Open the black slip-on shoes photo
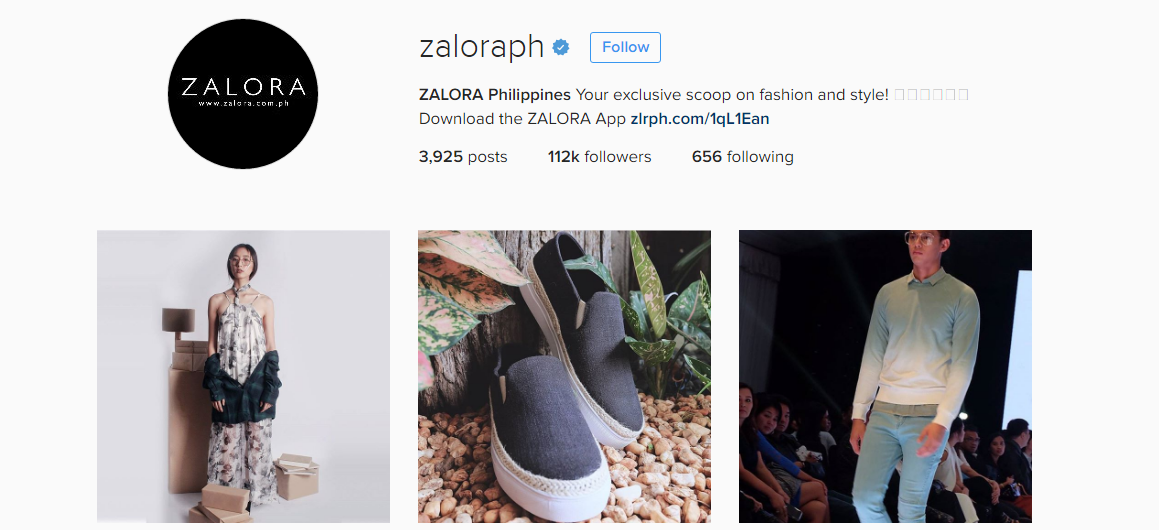Screen dimensions: 1159x530 pyautogui.click(x=565, y=376)
